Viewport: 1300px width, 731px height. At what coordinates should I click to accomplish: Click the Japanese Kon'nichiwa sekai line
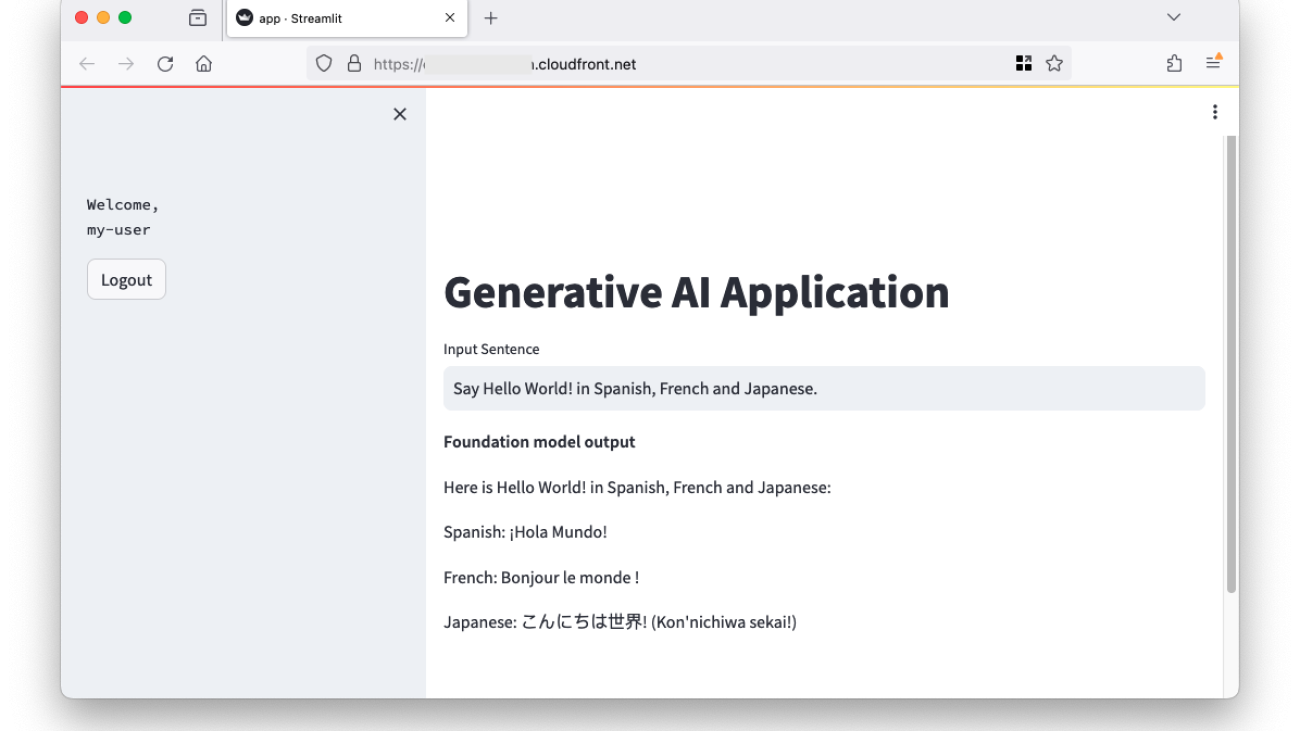pos(620,622)
